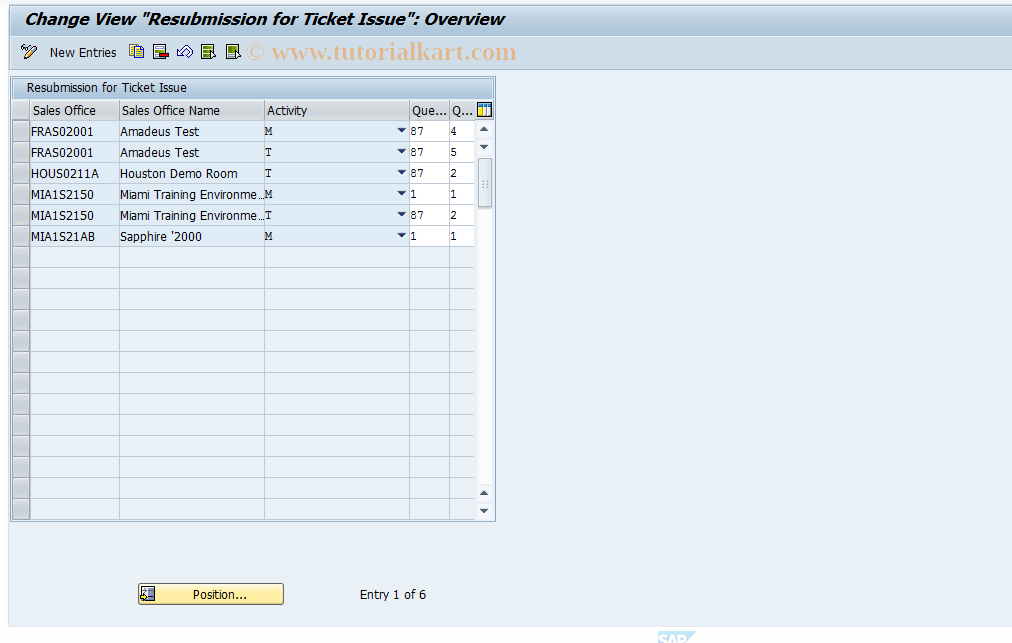Click the select-all corner cell of table

[x=21, y=110]
